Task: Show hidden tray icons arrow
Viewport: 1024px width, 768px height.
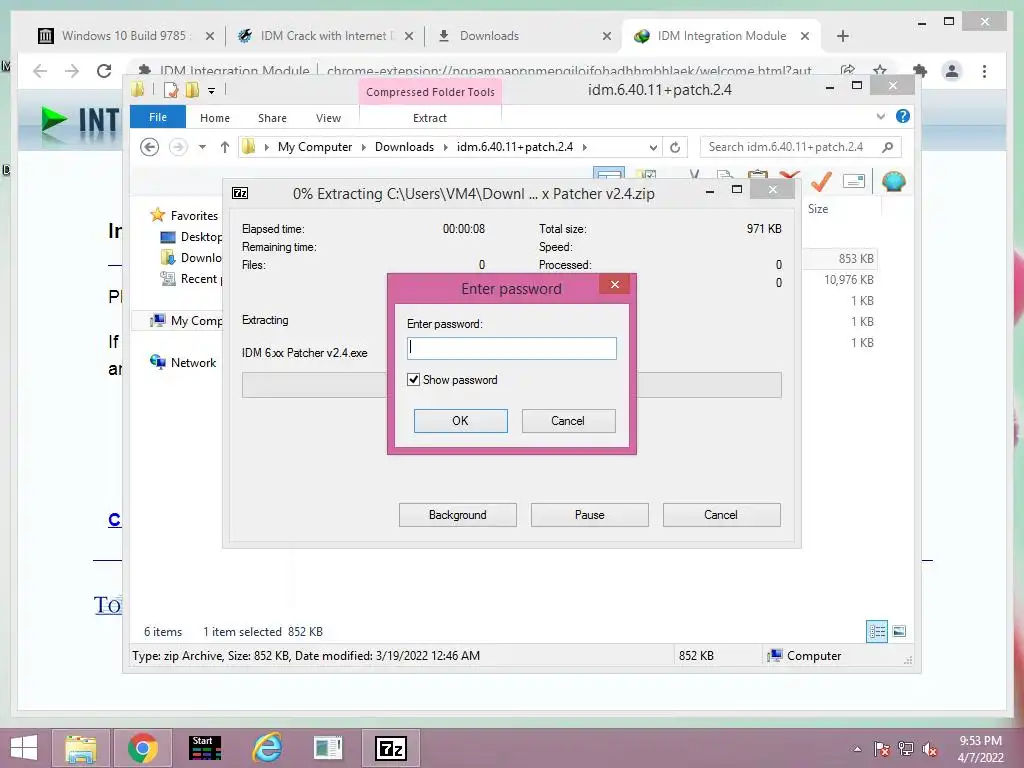Action: (857, 749)
